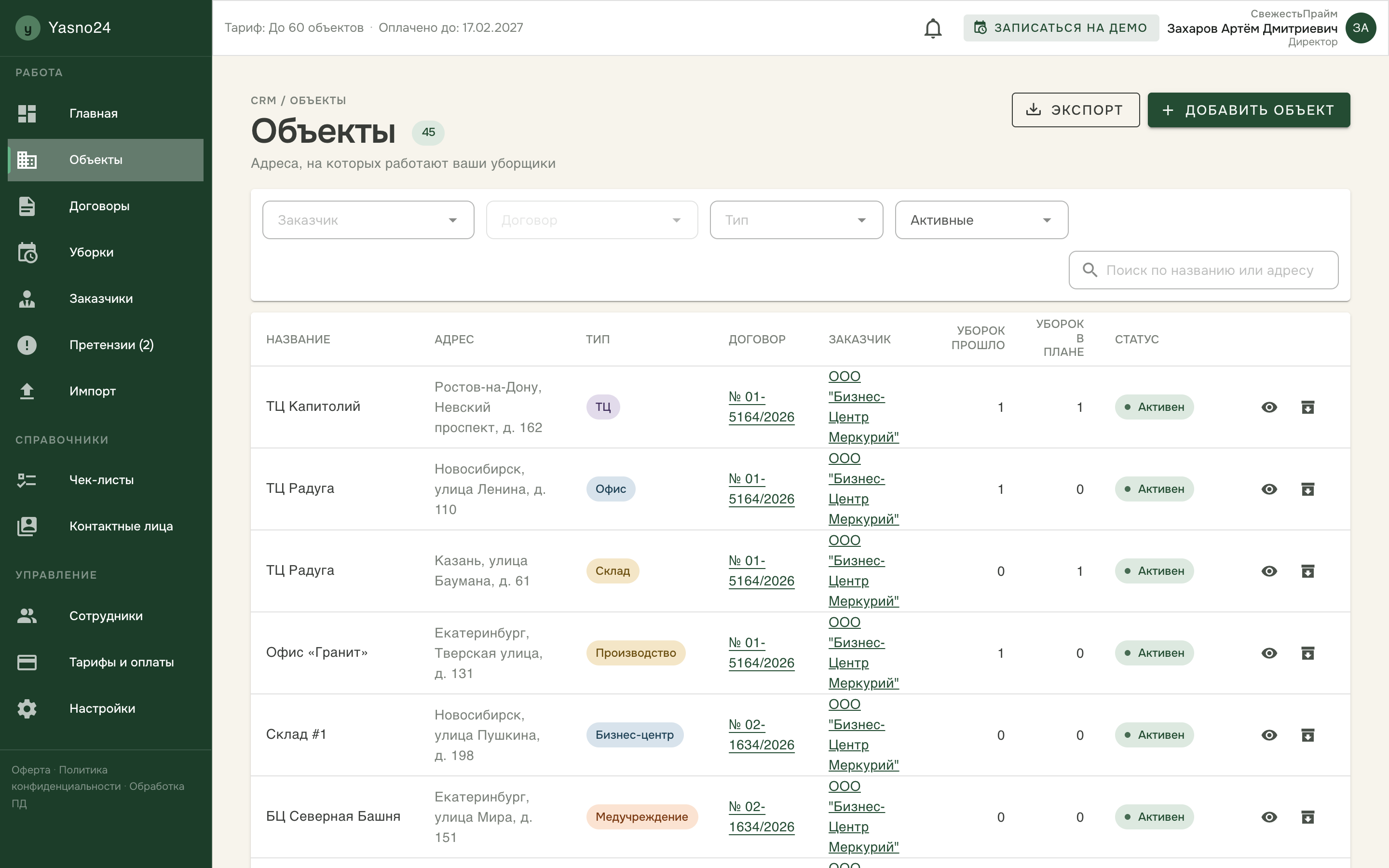Archive the Офис «Гранит» object
The height and width of the screenshot is (868, 1389).
[1307, 653]
